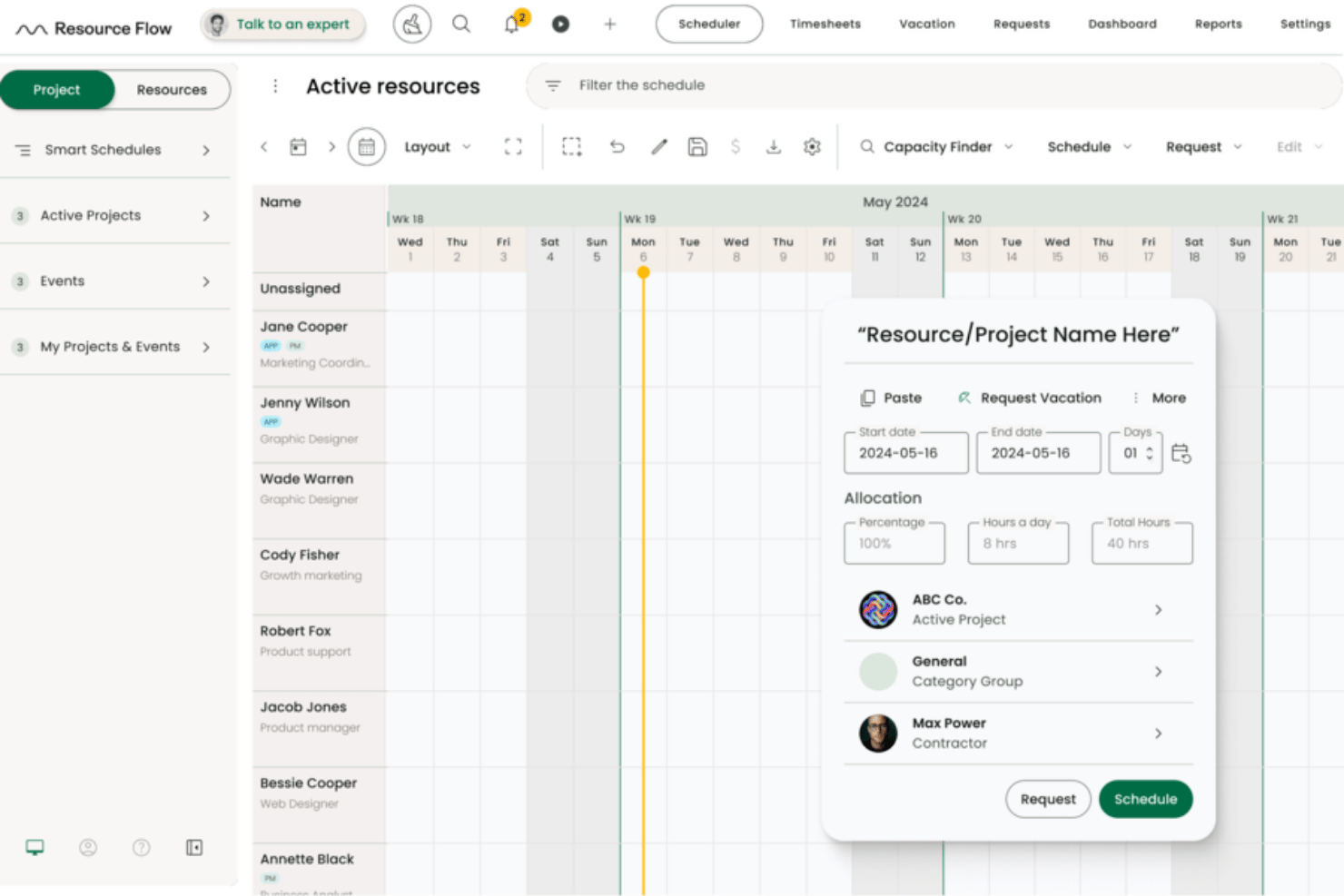This screenshot has width=1344, height=896.
Task: Open the user profile icon in bottom sidebar
Action: pos(88,847)
